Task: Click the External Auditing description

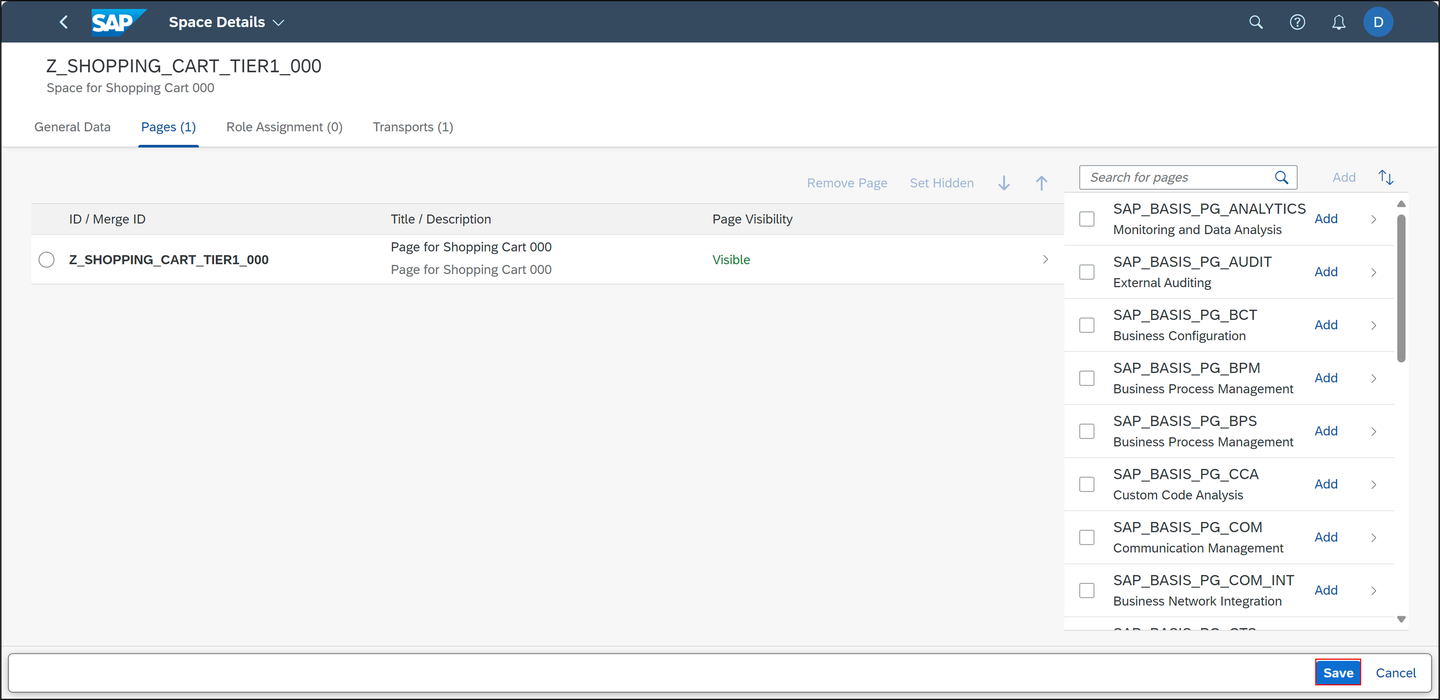Action: (x=1162, y=283)
